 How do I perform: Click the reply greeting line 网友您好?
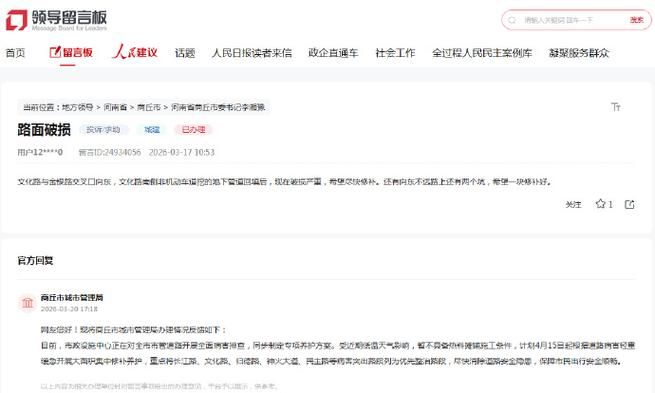133,330
